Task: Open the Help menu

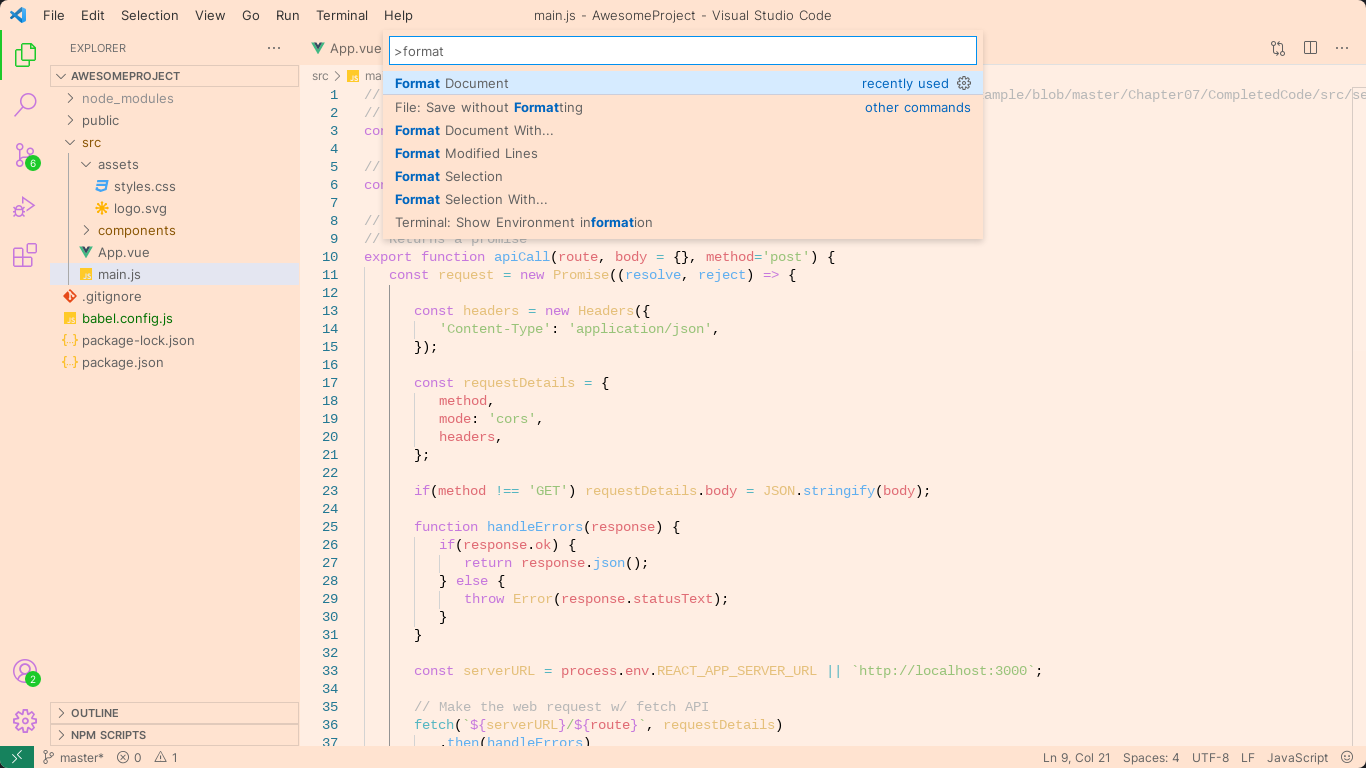Action: [x=398, y=15]
